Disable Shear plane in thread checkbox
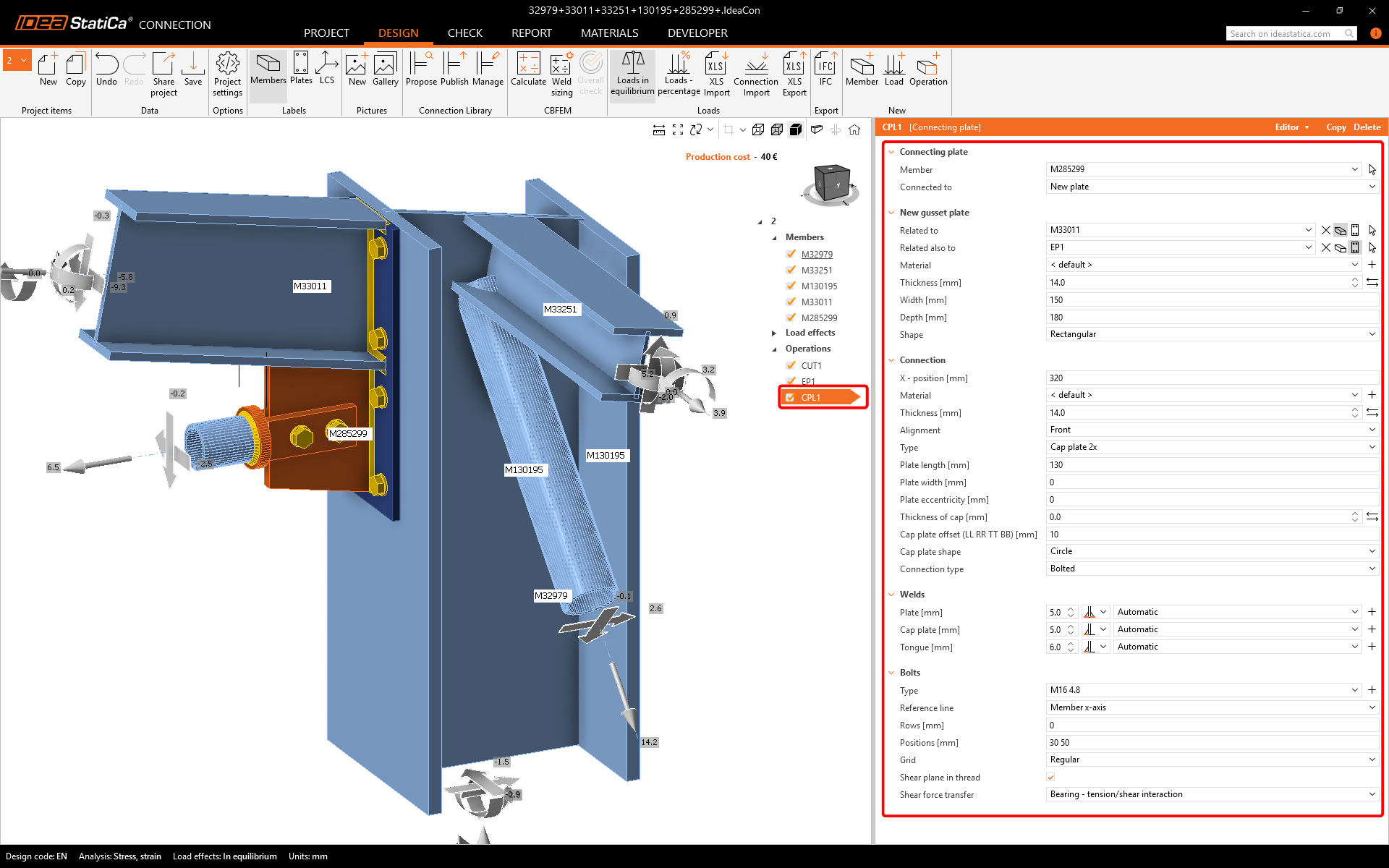This screenshot has height=868, width=1389. point(1050,777)
